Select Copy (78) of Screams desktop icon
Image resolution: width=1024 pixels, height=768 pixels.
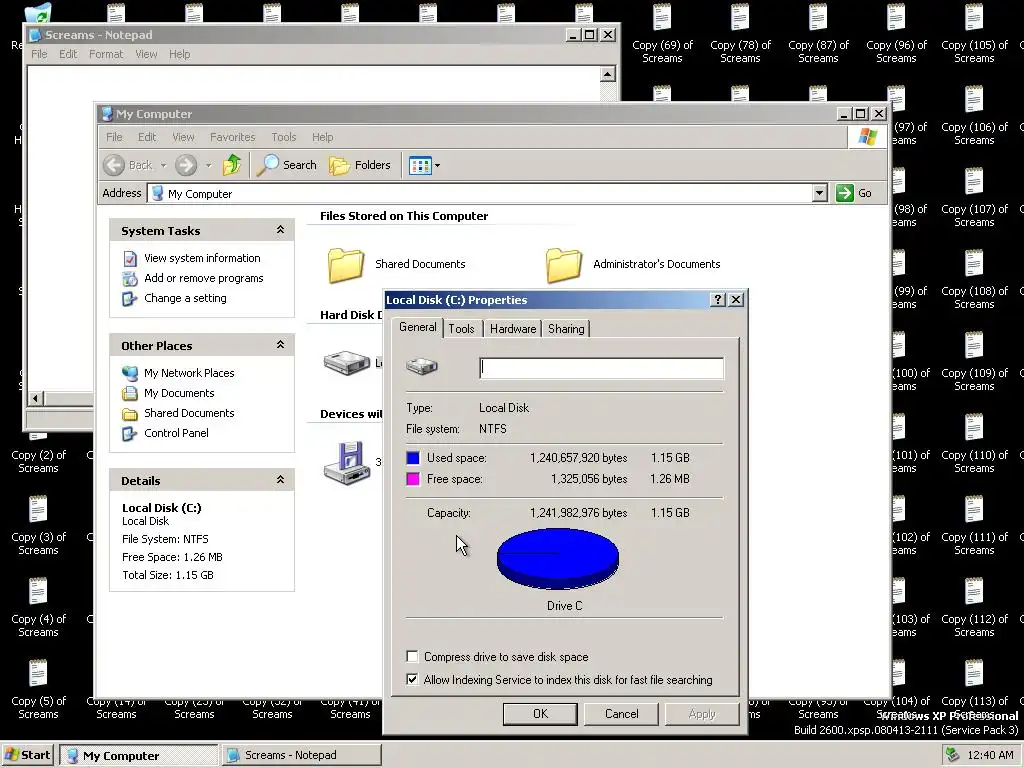(x=740, y=34)
